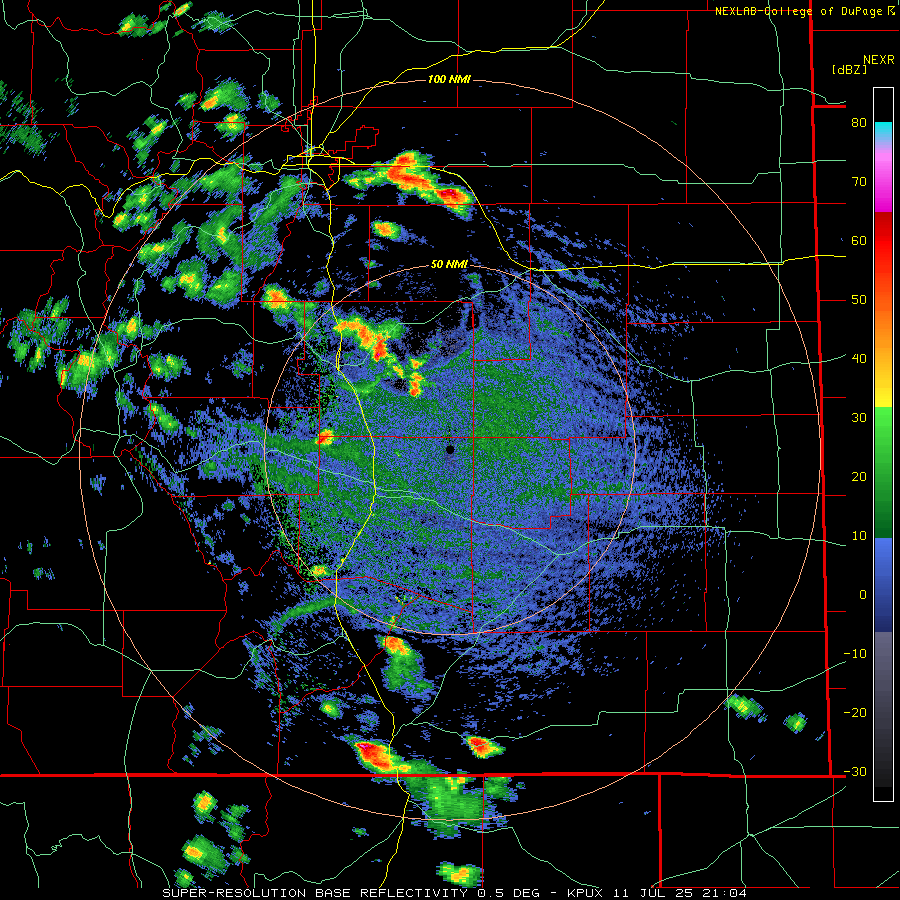Click the 50 NMI range ring label
This screenshot has height=900, width=900.
coord(449,265)
